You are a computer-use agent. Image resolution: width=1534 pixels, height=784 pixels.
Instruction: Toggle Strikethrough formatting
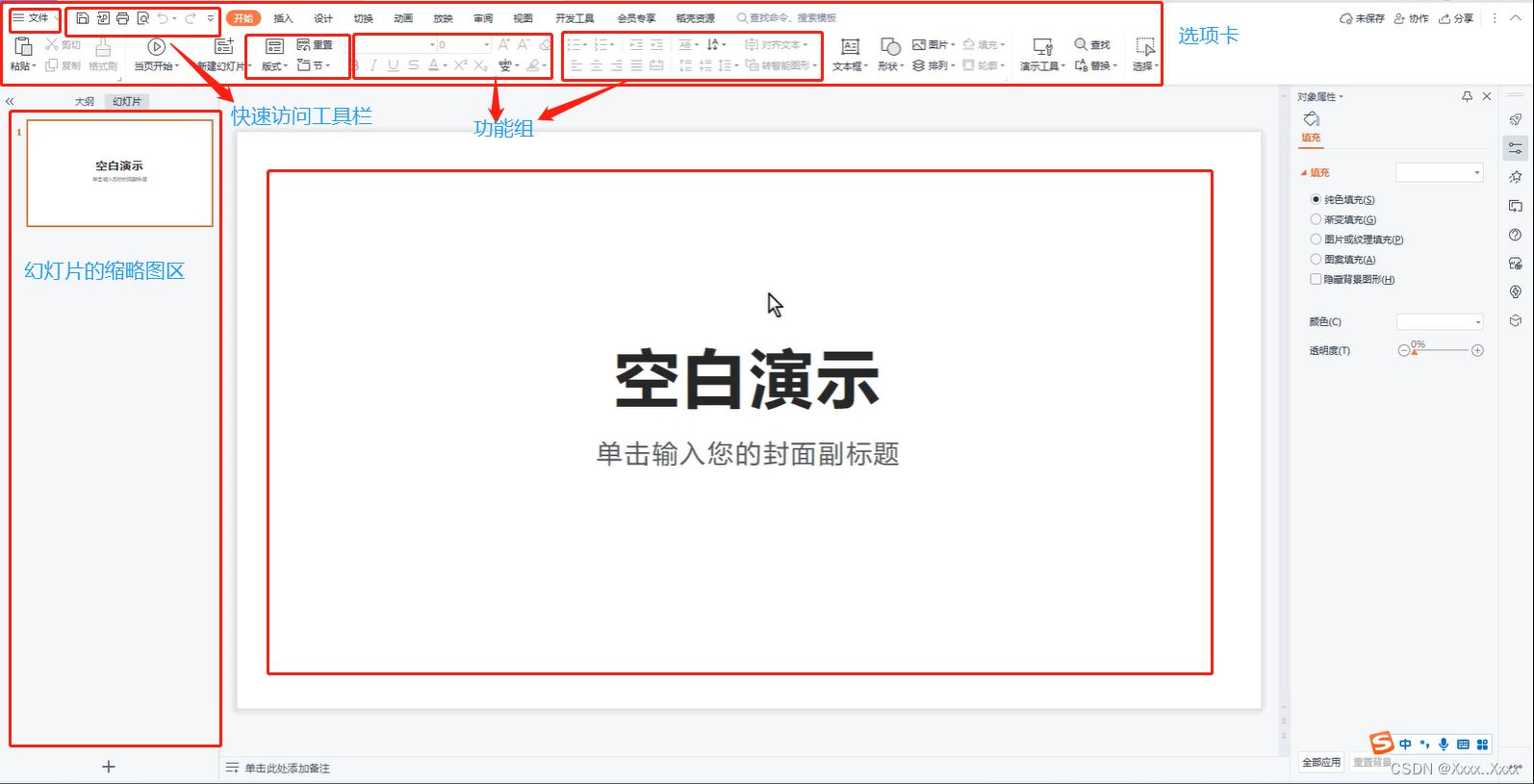pyautogui.click(x=413, y=65)
